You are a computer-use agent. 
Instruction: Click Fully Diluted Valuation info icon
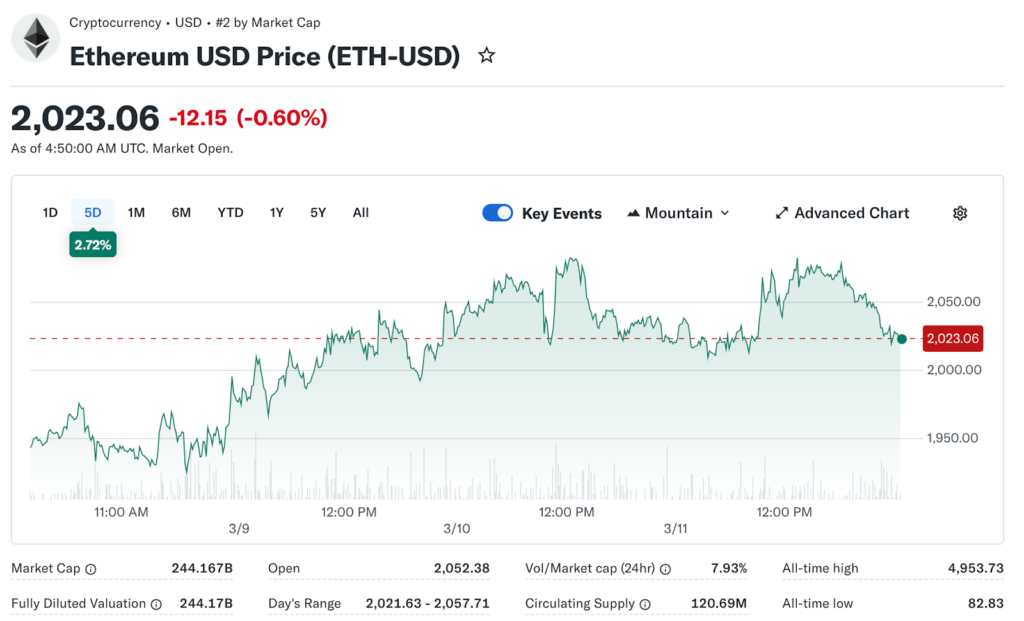coord(156,604)
